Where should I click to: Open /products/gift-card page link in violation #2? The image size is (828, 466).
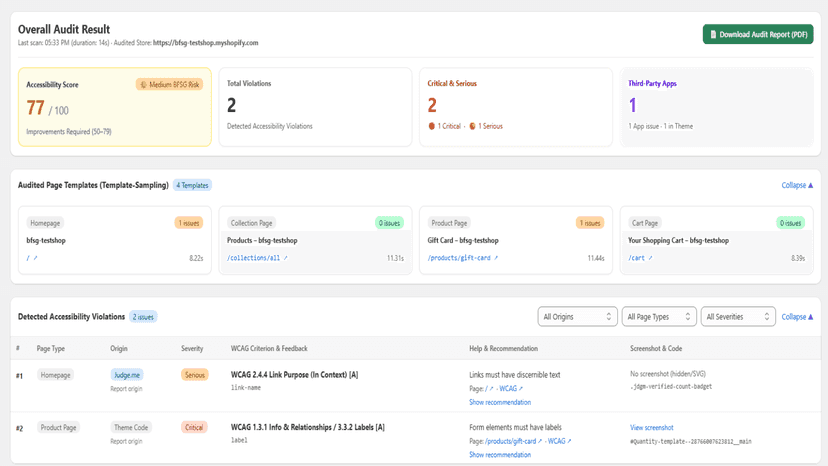tap(513, 441)
